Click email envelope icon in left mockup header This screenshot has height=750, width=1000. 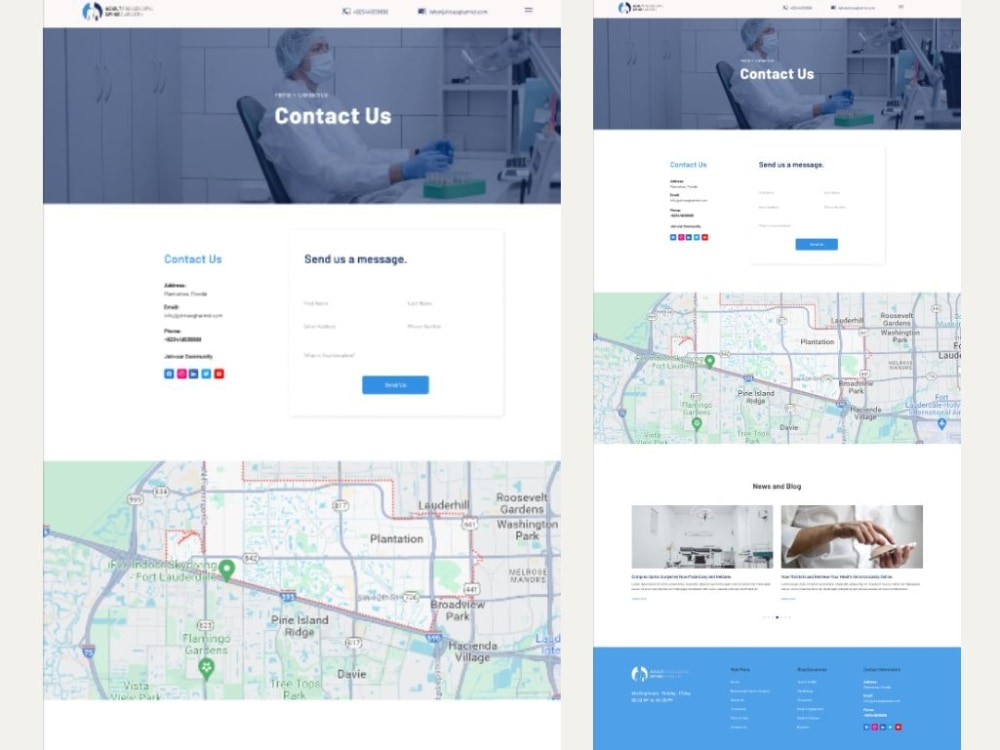click(x=422, y=11)
